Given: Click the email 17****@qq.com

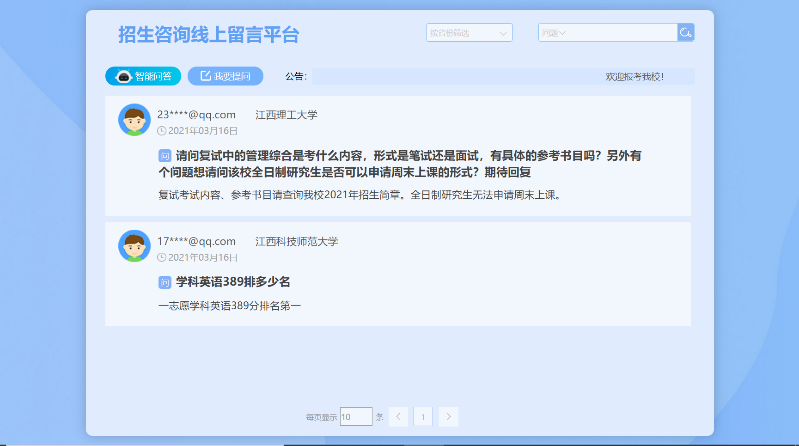Looking at the screenshot, I should coord(196,241).
